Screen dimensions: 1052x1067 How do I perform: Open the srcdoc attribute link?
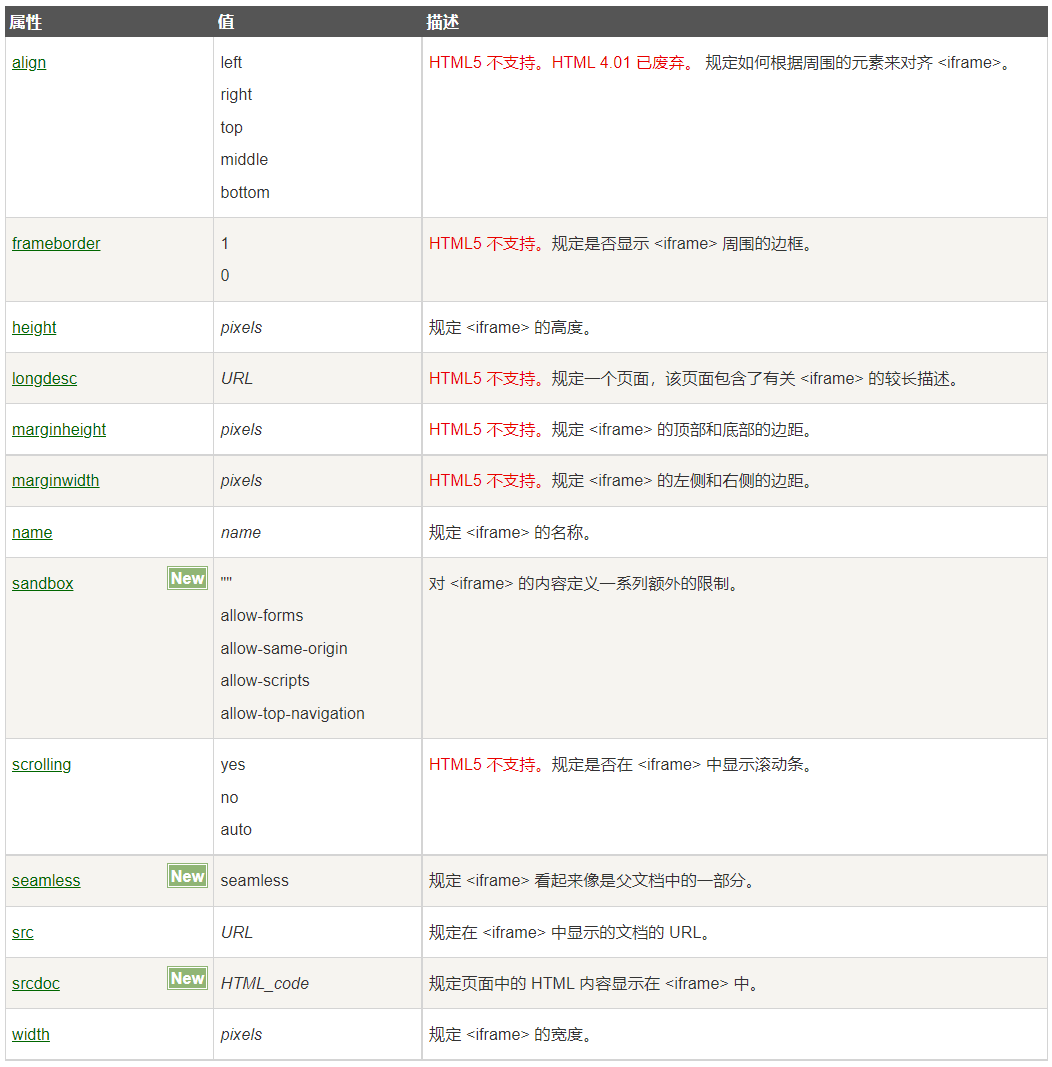[x=35, y=983]
